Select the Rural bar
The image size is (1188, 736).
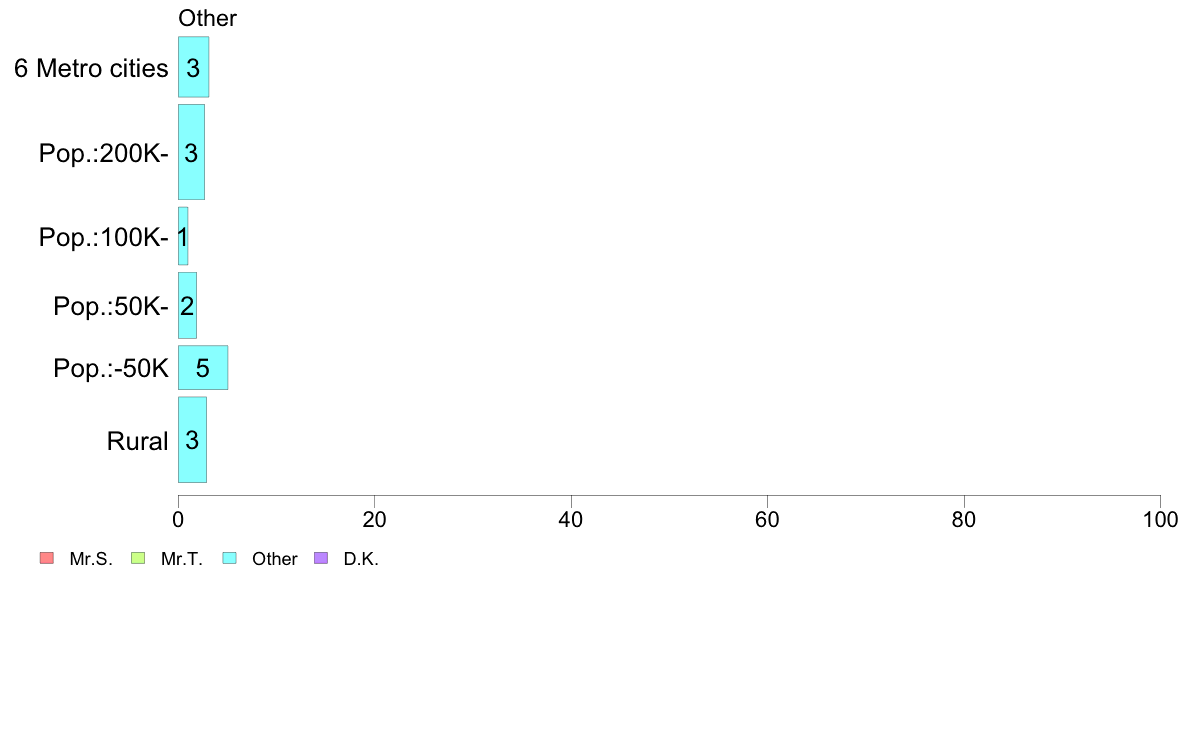point(192,440)
